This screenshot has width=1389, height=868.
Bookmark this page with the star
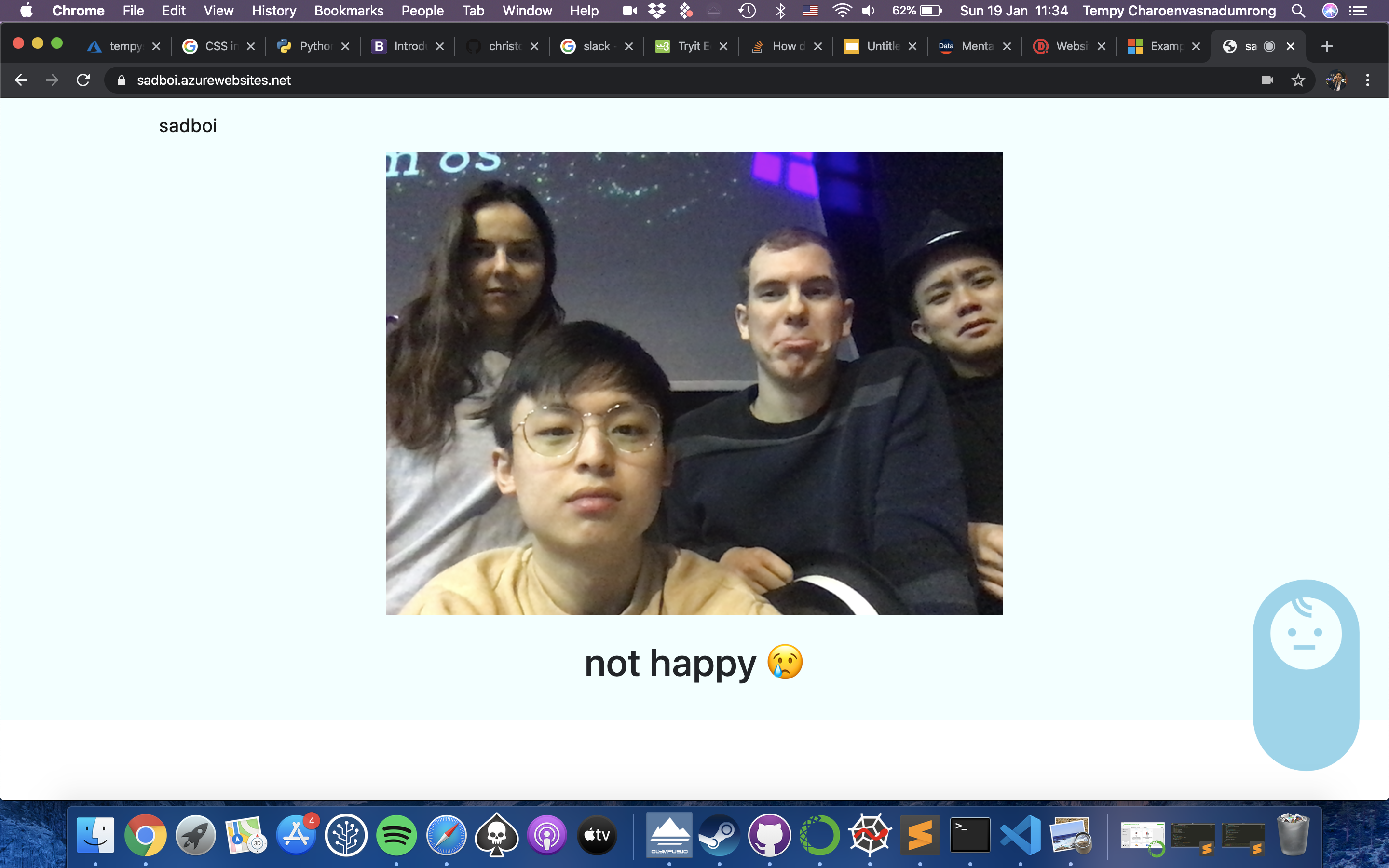pos(1298,80)
